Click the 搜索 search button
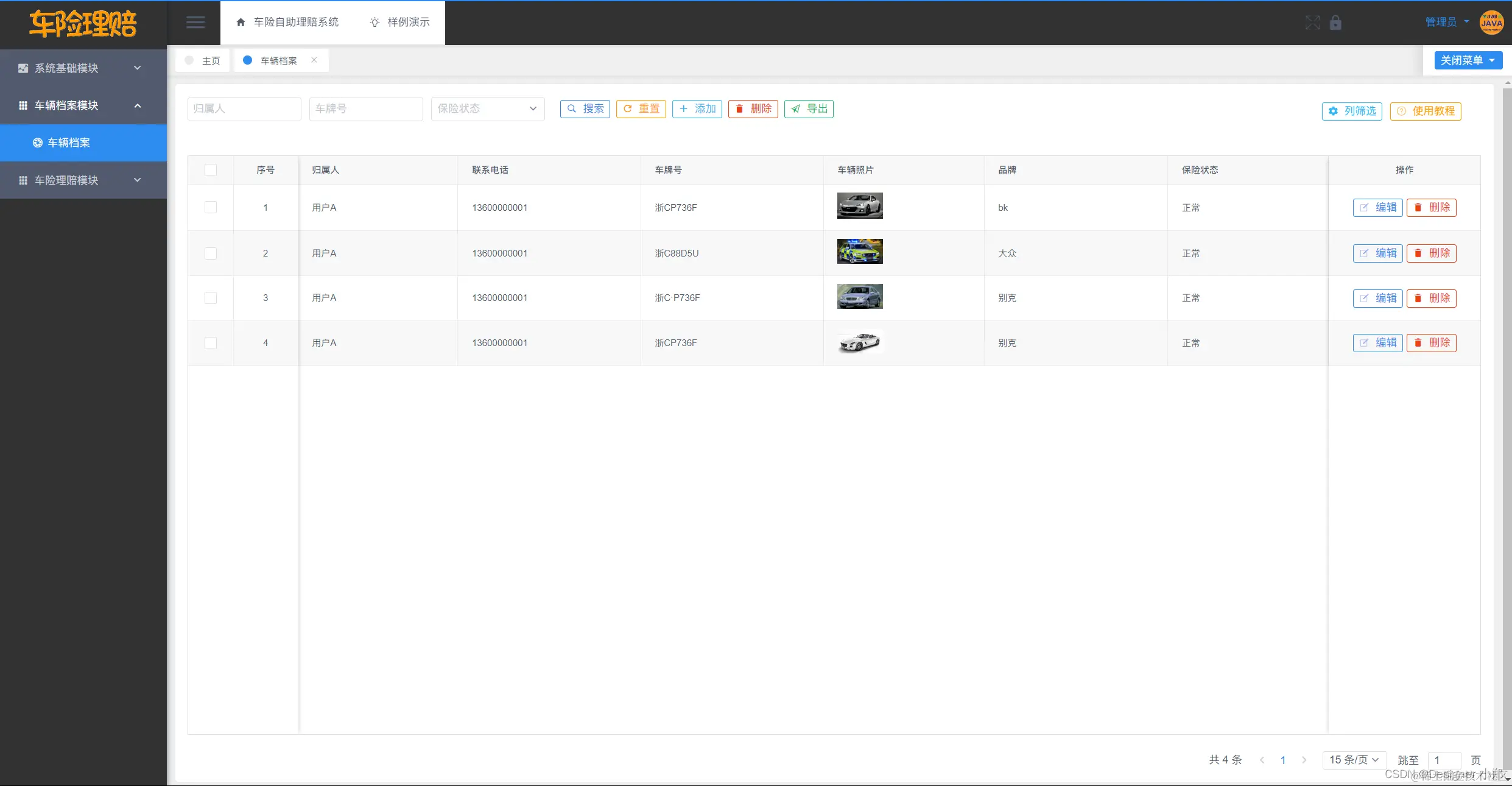This screenshot has width=1512, height=786. (585, 108)
